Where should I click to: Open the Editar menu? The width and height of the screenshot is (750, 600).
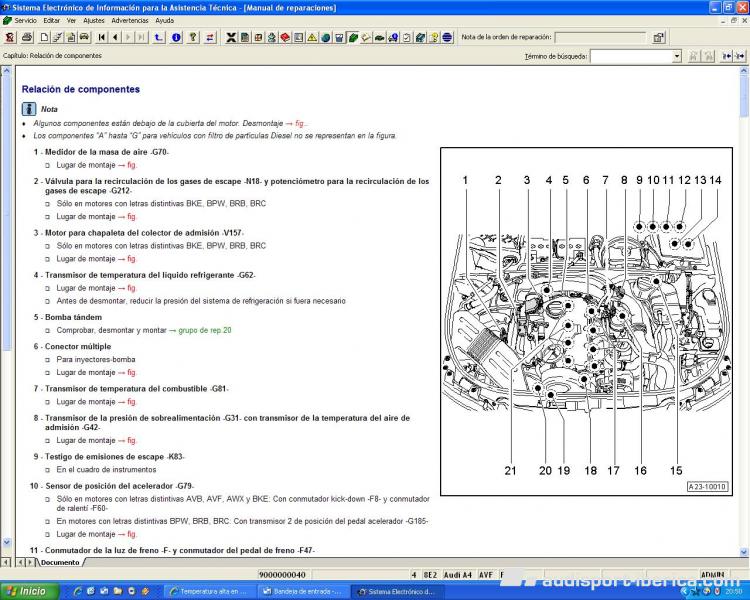coord(52,21)
